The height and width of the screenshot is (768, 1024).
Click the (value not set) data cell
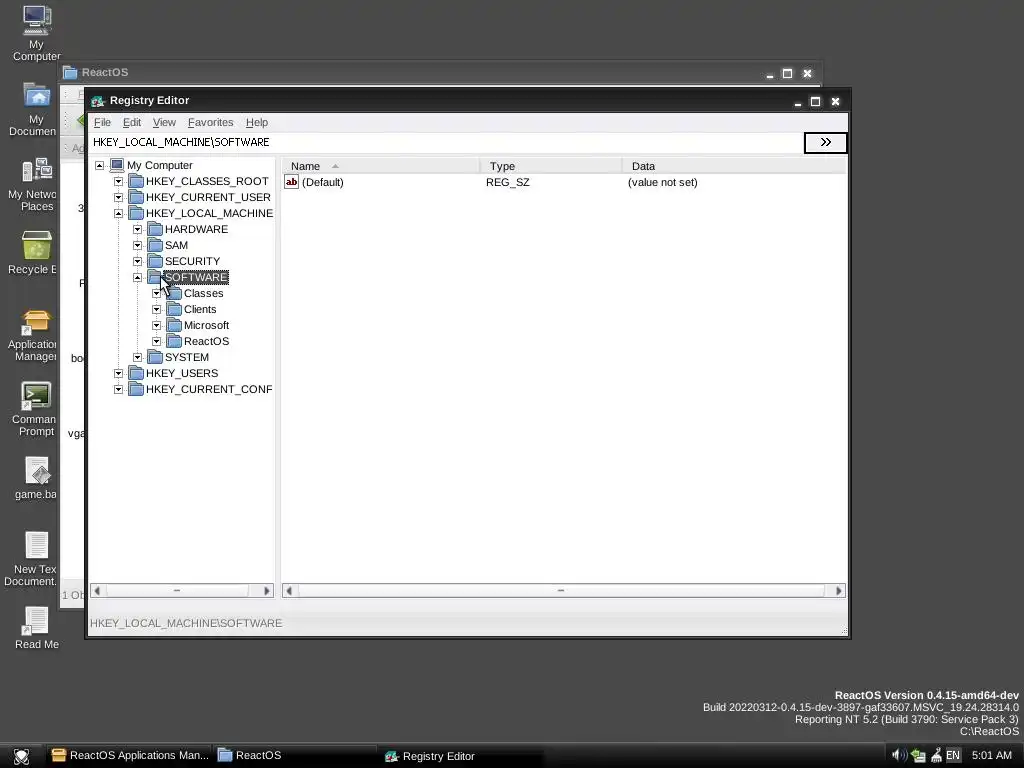(x=662, y=182)
